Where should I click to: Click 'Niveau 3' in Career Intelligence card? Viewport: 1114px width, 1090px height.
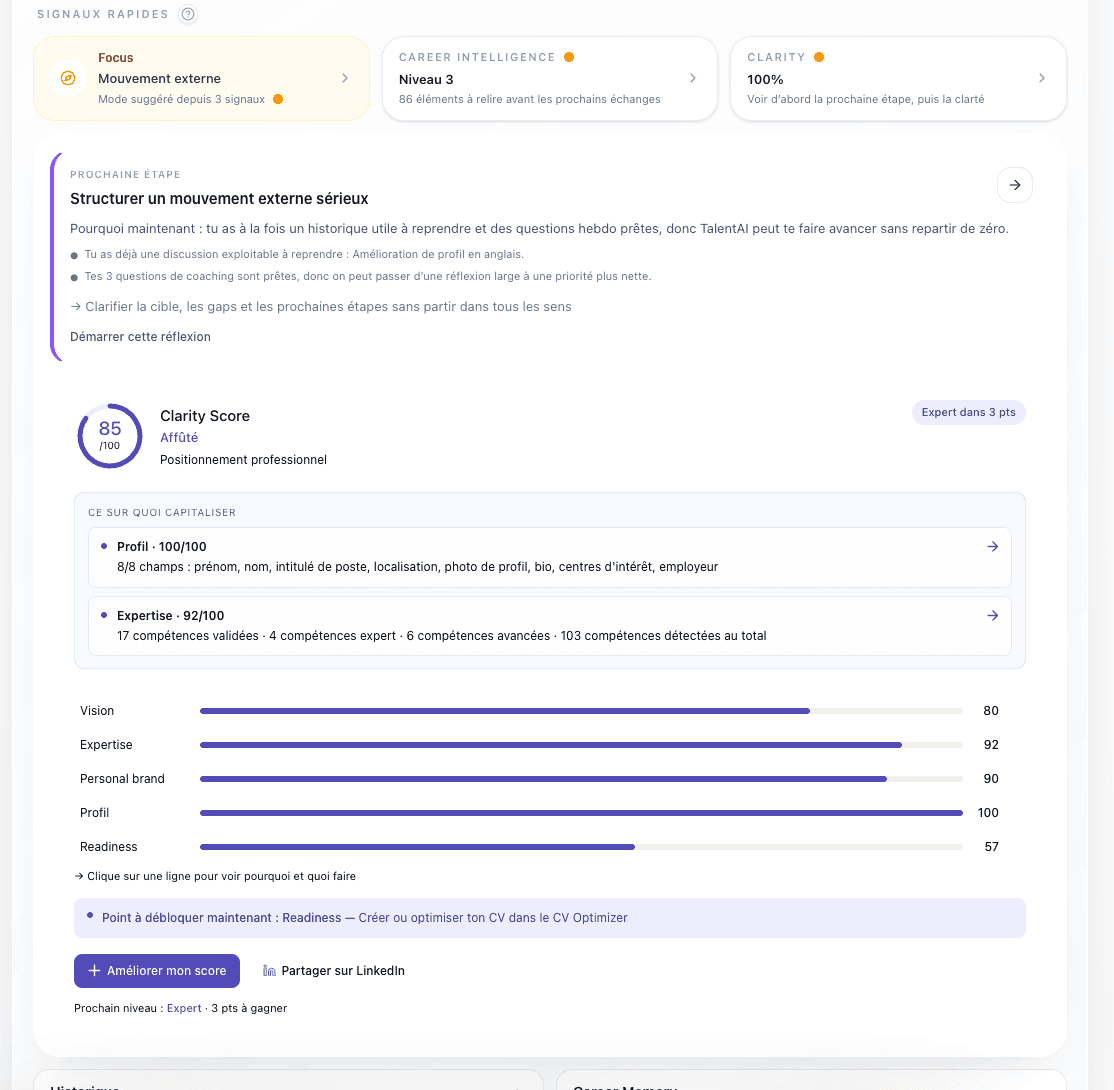[426, 80]
